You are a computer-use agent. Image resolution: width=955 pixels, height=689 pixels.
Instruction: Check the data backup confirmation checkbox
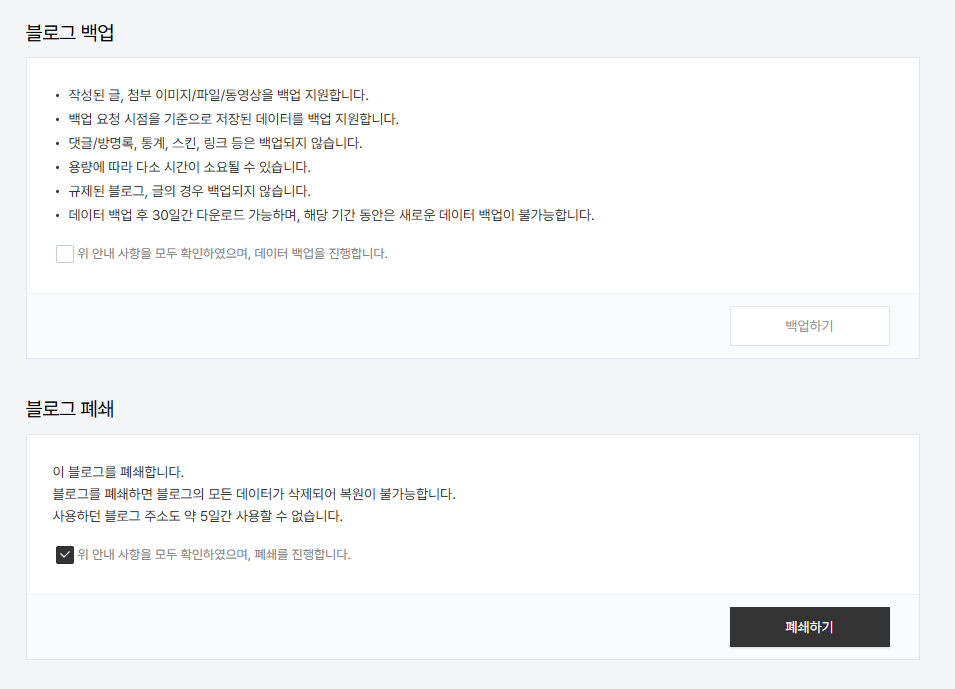click(x=65, y=253)
